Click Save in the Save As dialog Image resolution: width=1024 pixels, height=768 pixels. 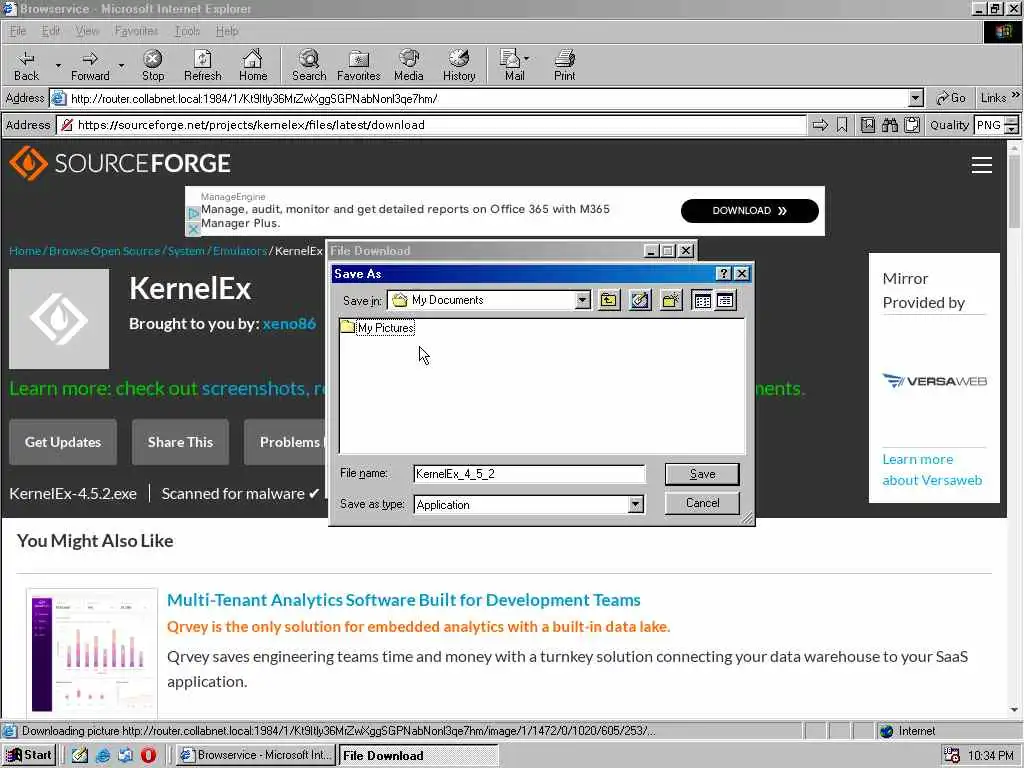click(x=702, y=474)
